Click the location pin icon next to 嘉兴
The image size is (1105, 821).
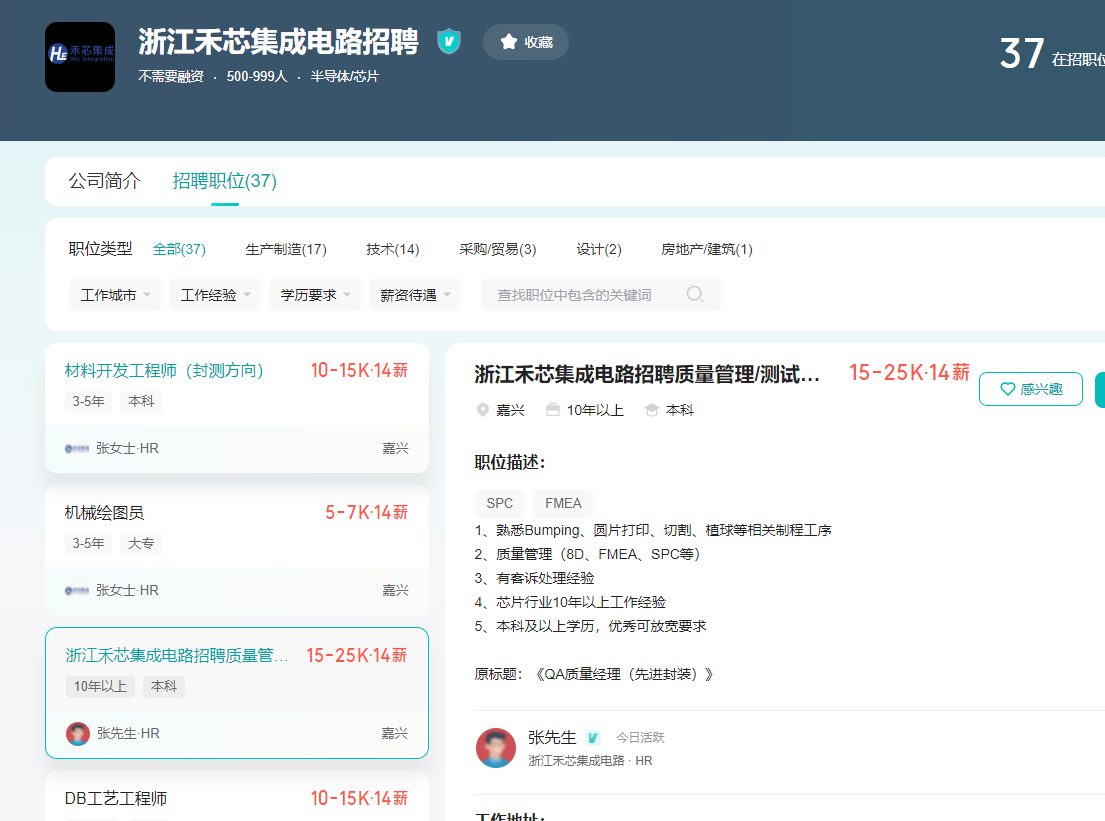pyautogui.click(x=483, y=410)
